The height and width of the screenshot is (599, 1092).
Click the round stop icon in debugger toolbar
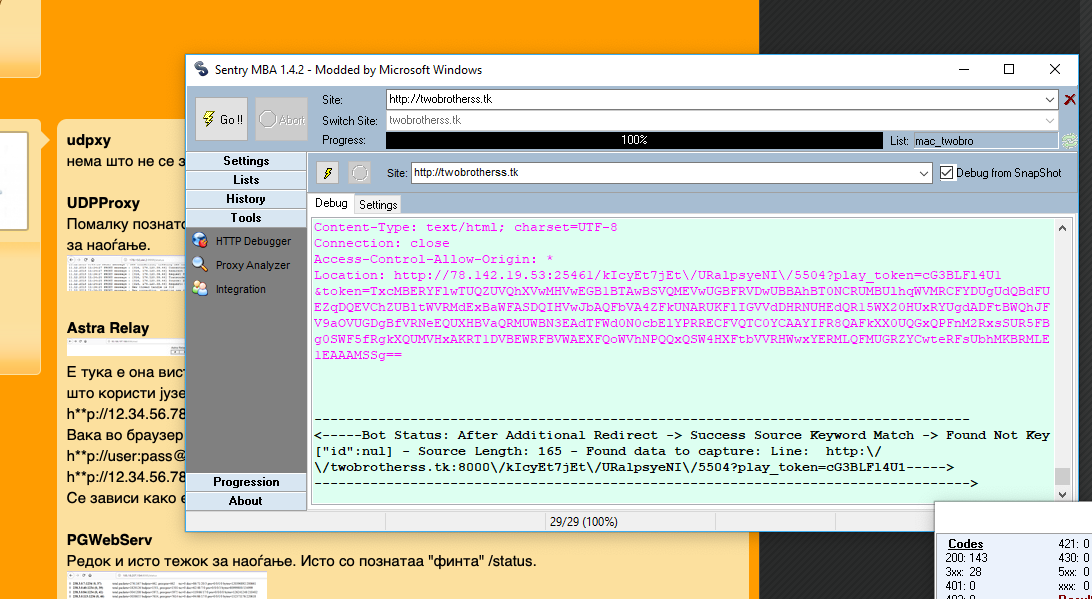[x=360, y=173]
